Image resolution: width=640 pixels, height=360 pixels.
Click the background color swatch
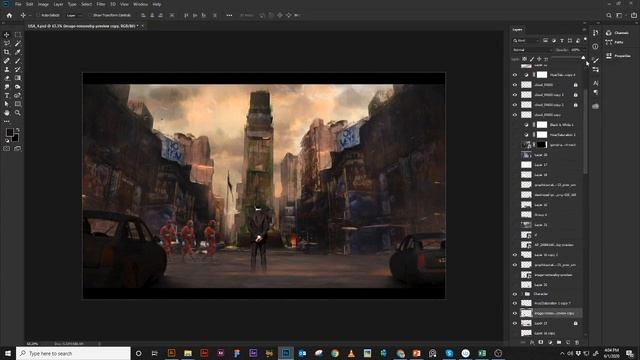click(16, 138)
